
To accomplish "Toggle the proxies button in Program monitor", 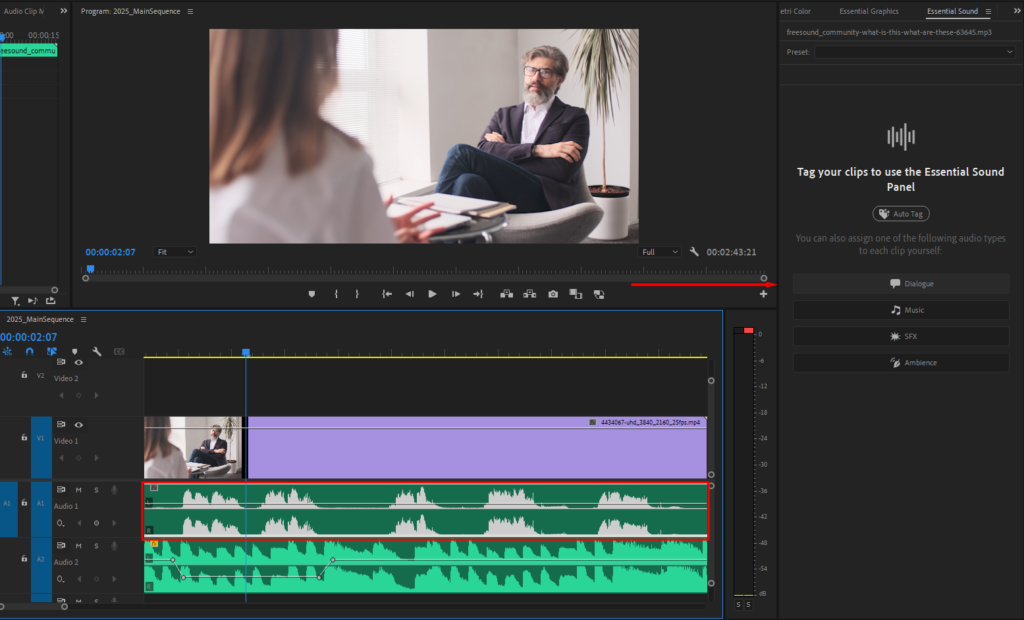I will (599, 294).
